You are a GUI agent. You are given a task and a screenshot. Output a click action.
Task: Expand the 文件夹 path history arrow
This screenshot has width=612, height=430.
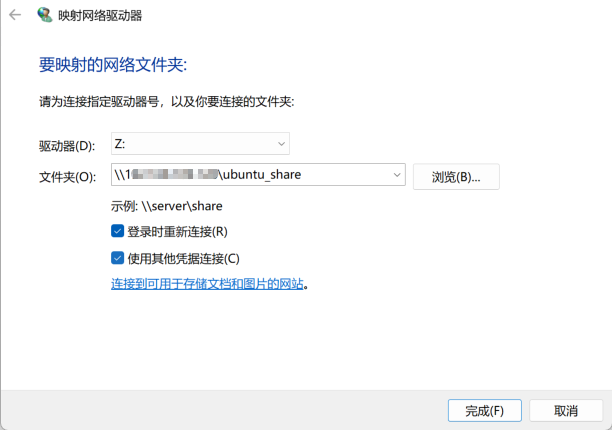point(397,175)
